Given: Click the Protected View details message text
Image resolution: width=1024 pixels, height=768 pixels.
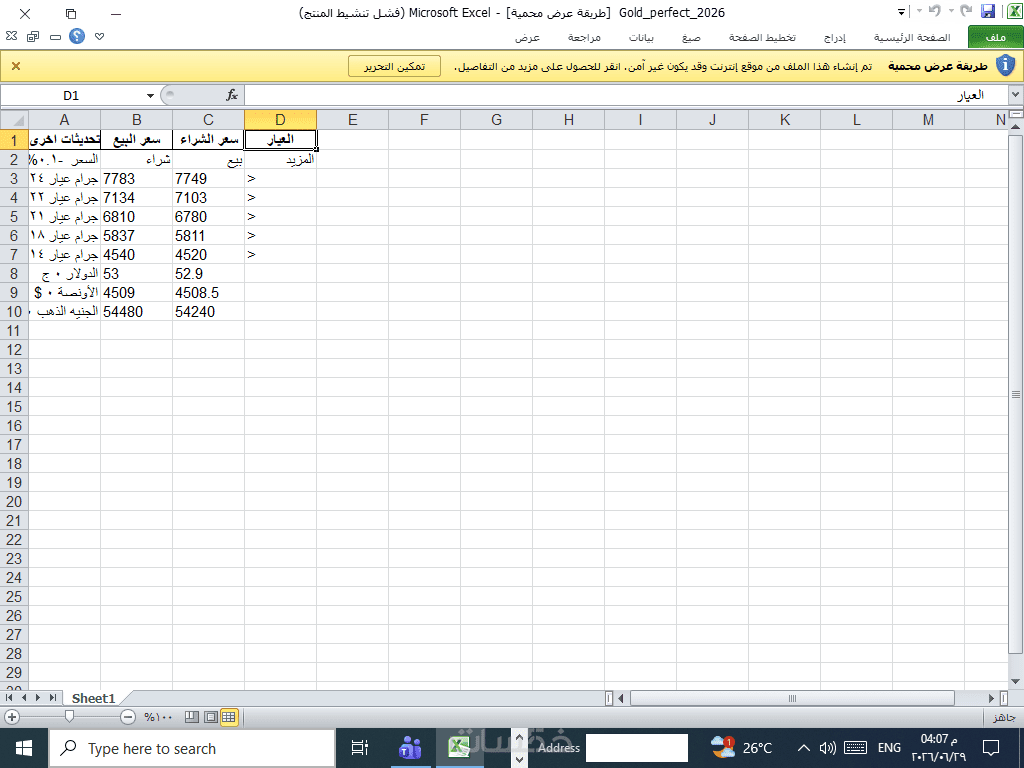Looking at the screenshot, I should click(663, 67).
